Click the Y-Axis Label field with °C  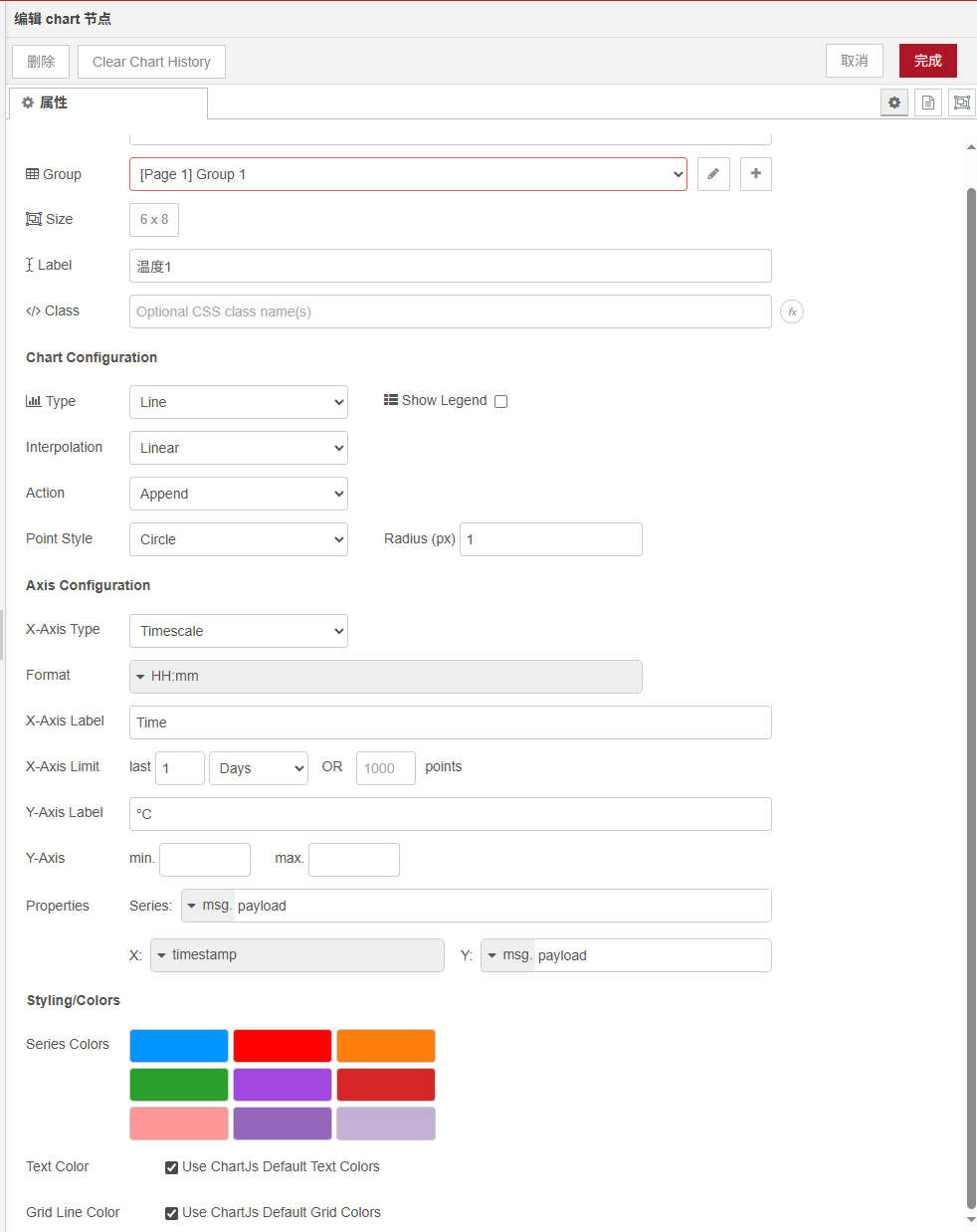coord(451,814)
